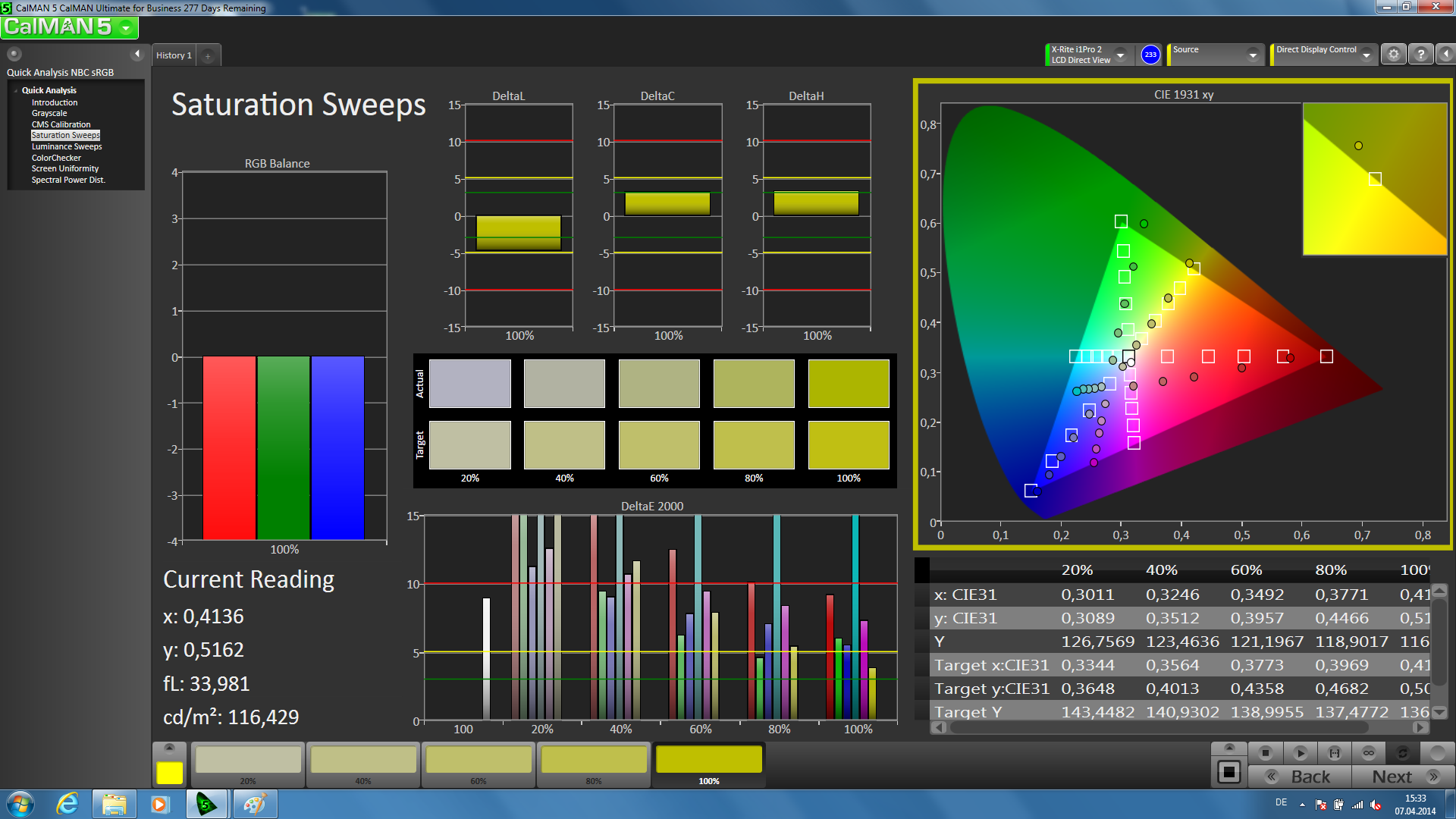This screenshot has width=1456, height=819.
Task: Collapse the left workflow sidebar arrow
Action: (x=137, y=54)
